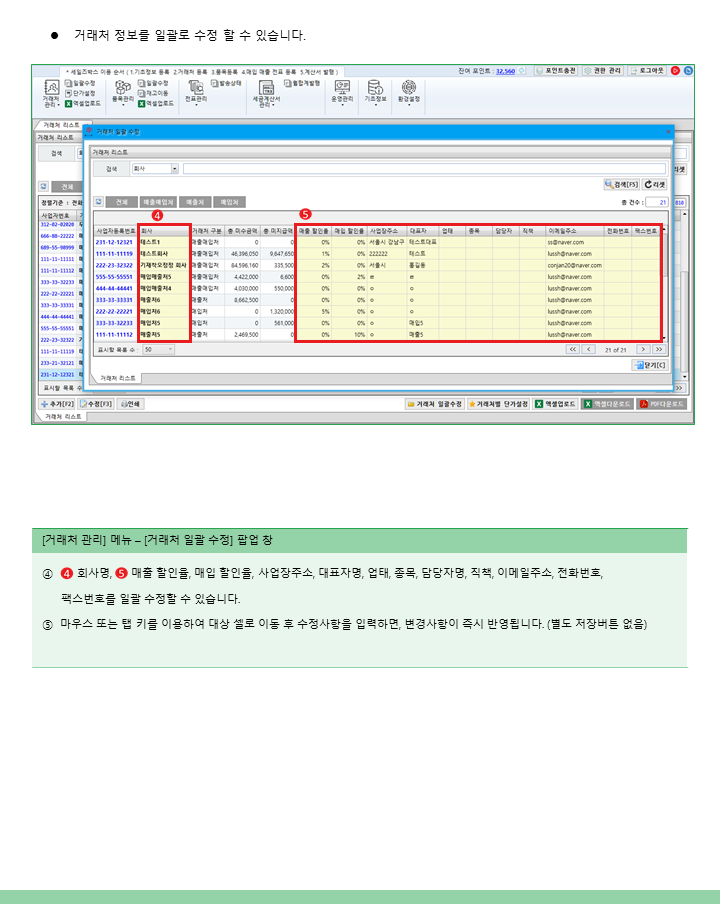Viewport: 720px width, 904px height.
Task: Click the main window vertical scrollbar
Action: coord(684,294)
